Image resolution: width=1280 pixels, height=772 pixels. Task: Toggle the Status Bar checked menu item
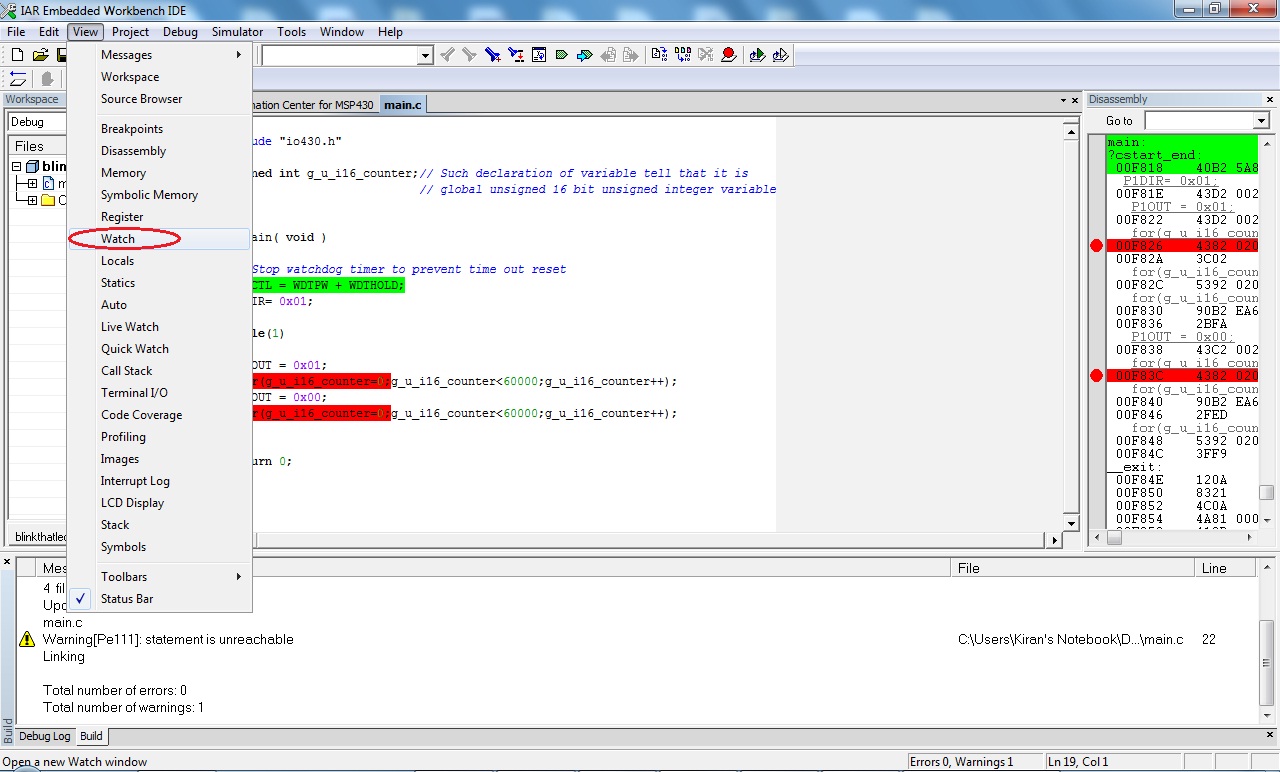[x=127, y=599]
